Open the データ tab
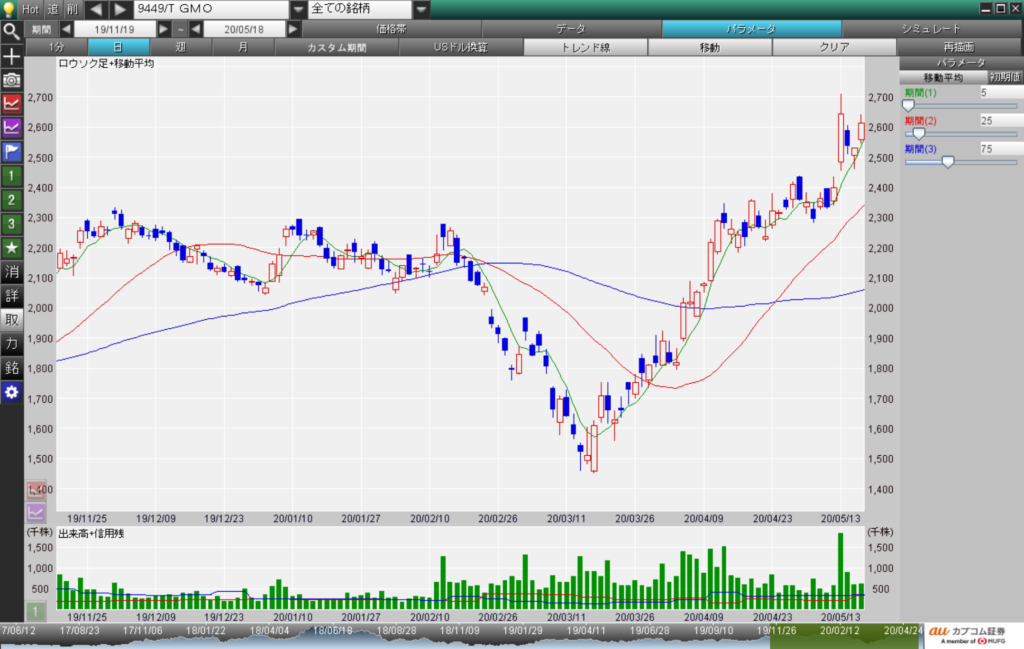1024x649 pixels. (x=571, y=30)
